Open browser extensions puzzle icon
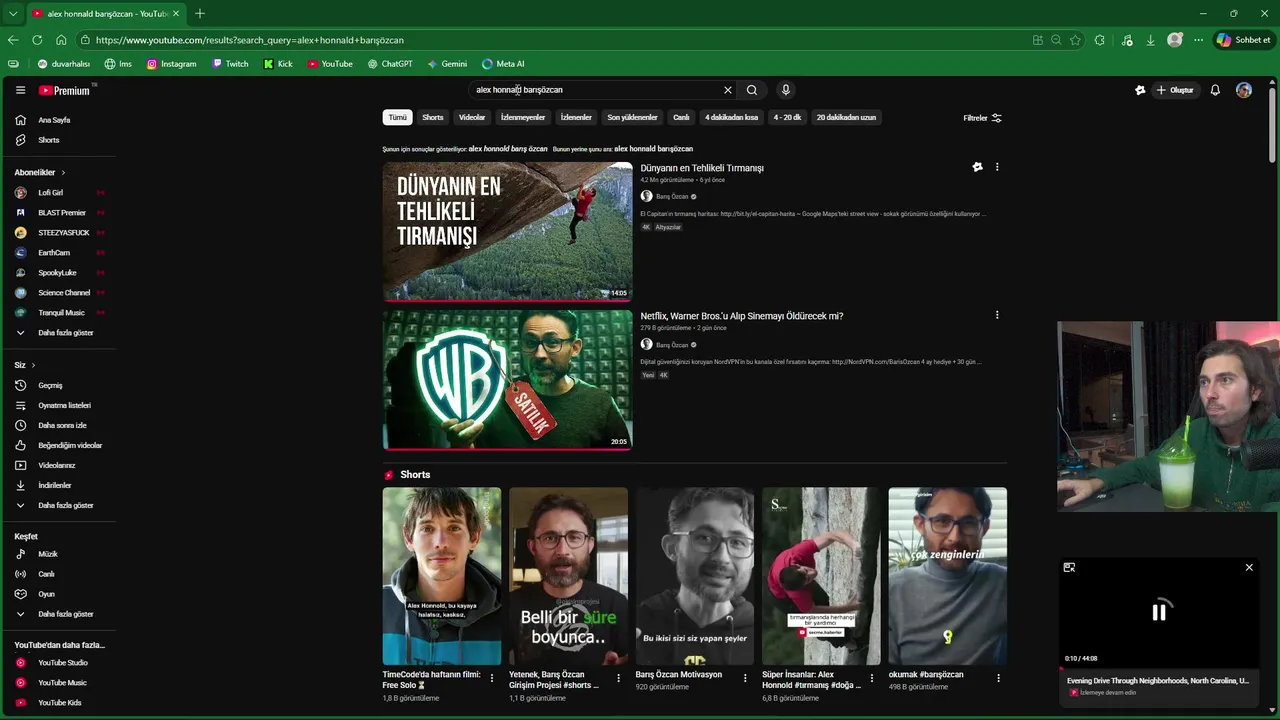 click(1100, 40)
